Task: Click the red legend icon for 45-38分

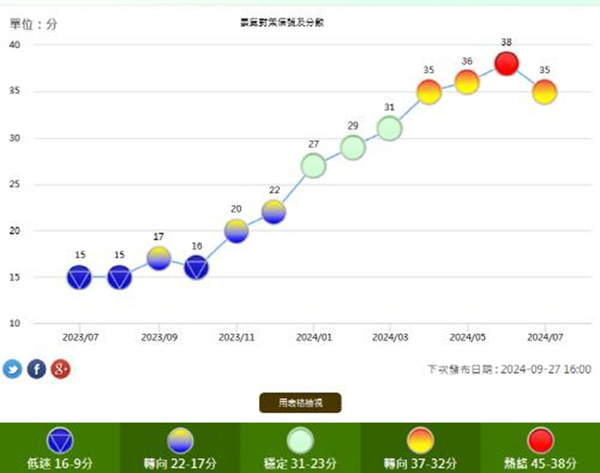Action: coord(540,440)
